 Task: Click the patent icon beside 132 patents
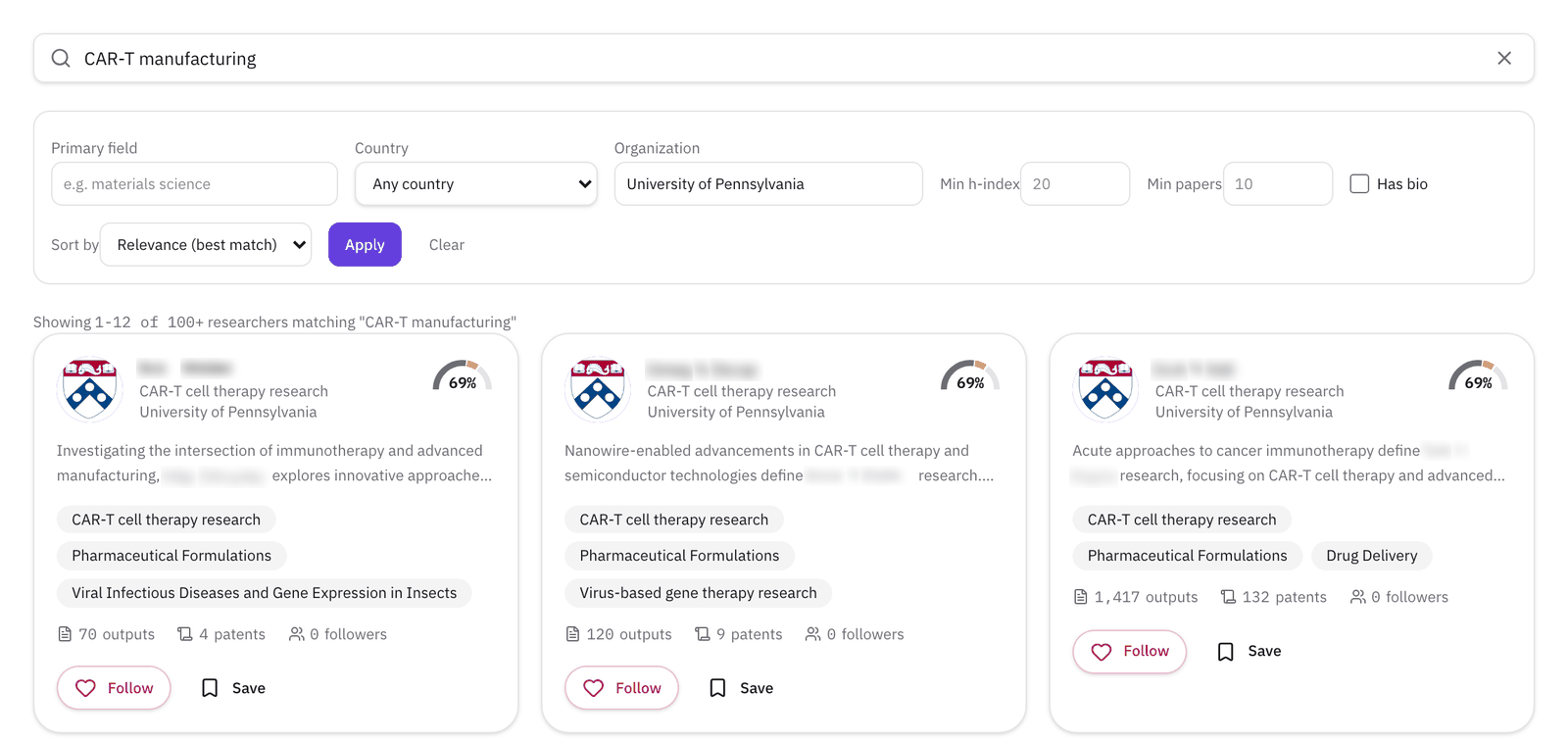click(1228, 597)
